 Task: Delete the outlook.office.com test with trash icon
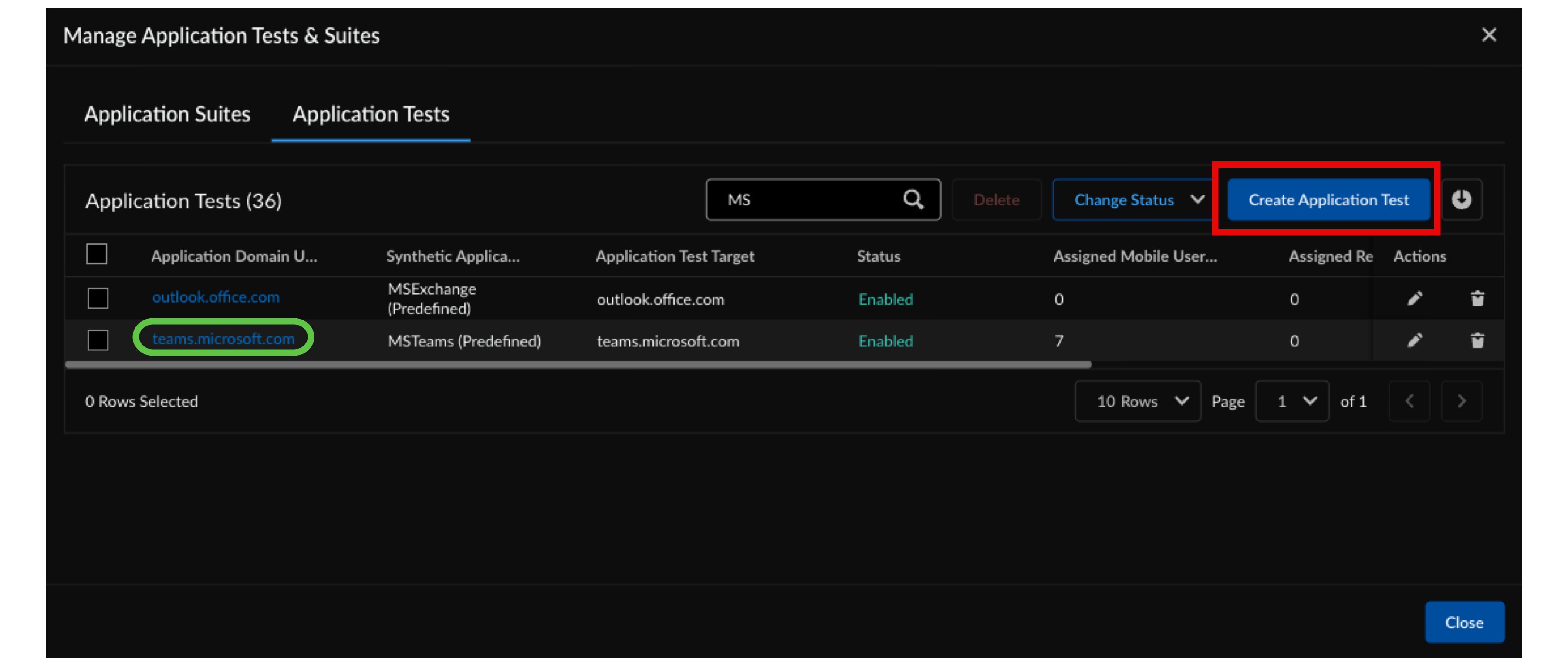tap(1477, 299)
